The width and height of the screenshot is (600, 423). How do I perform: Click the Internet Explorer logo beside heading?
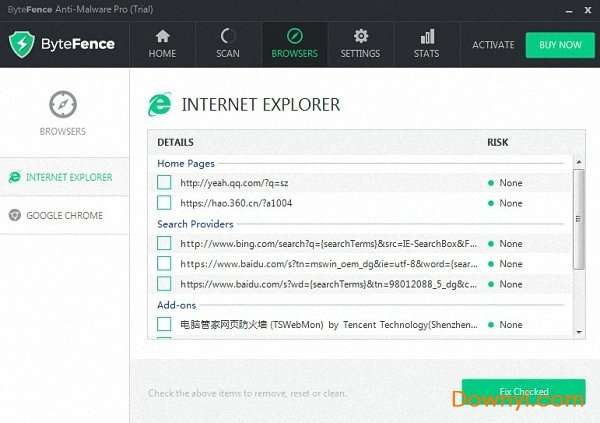(x=160, y=104)
